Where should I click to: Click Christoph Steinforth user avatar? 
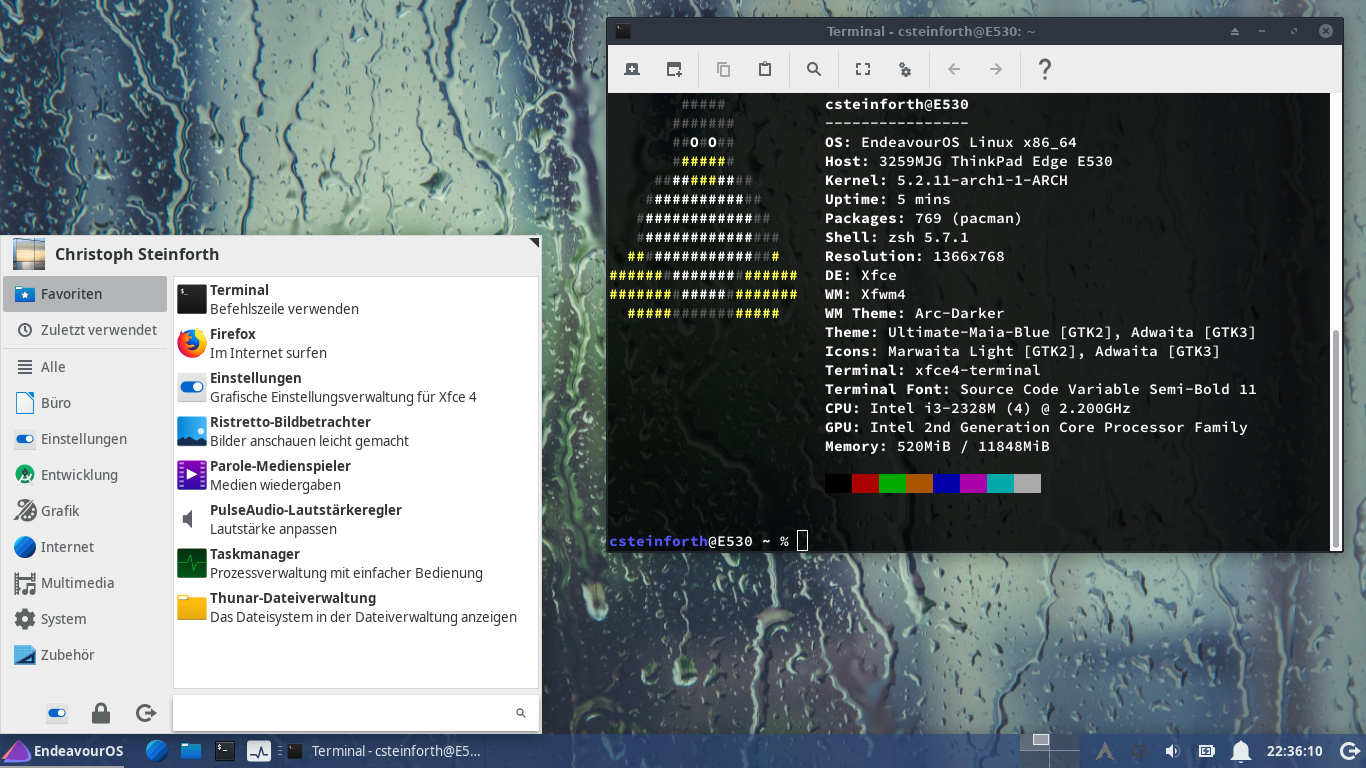[28, 254]
